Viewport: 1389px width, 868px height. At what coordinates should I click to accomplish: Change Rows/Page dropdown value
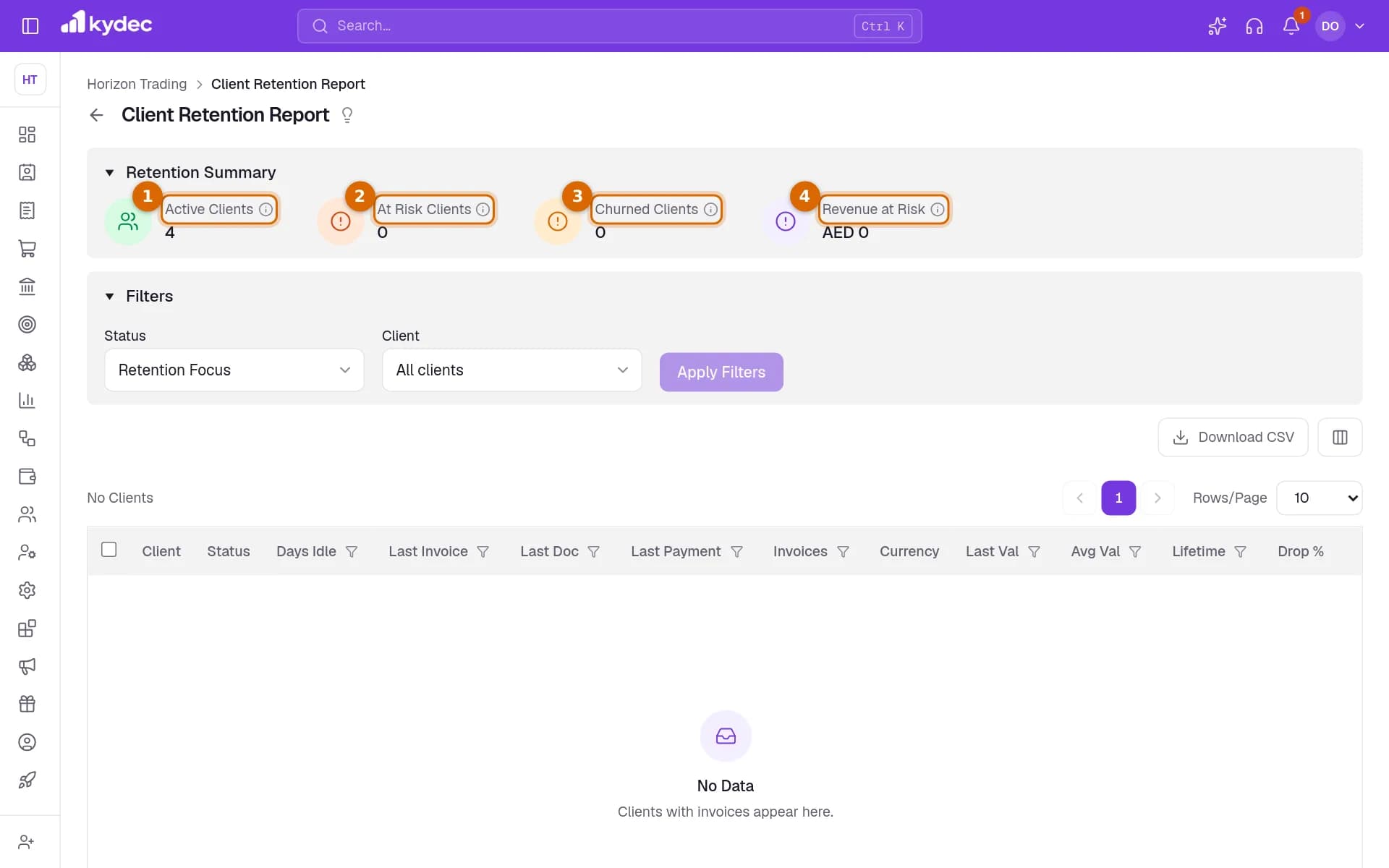tap(1320, 498)
